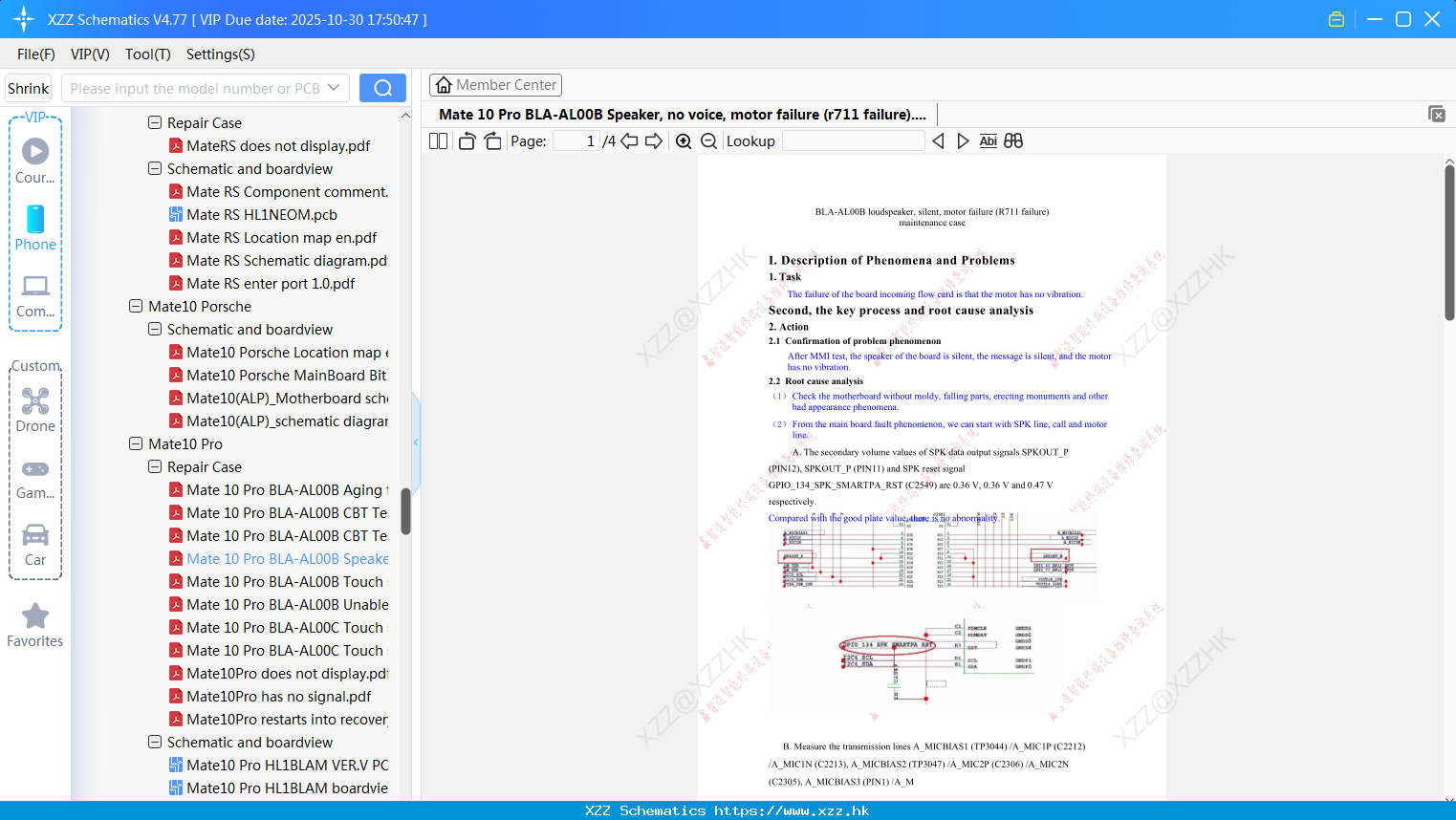Collapse the MateRS Repair Case folder
1456x820 pixels.
pos(155,122)
